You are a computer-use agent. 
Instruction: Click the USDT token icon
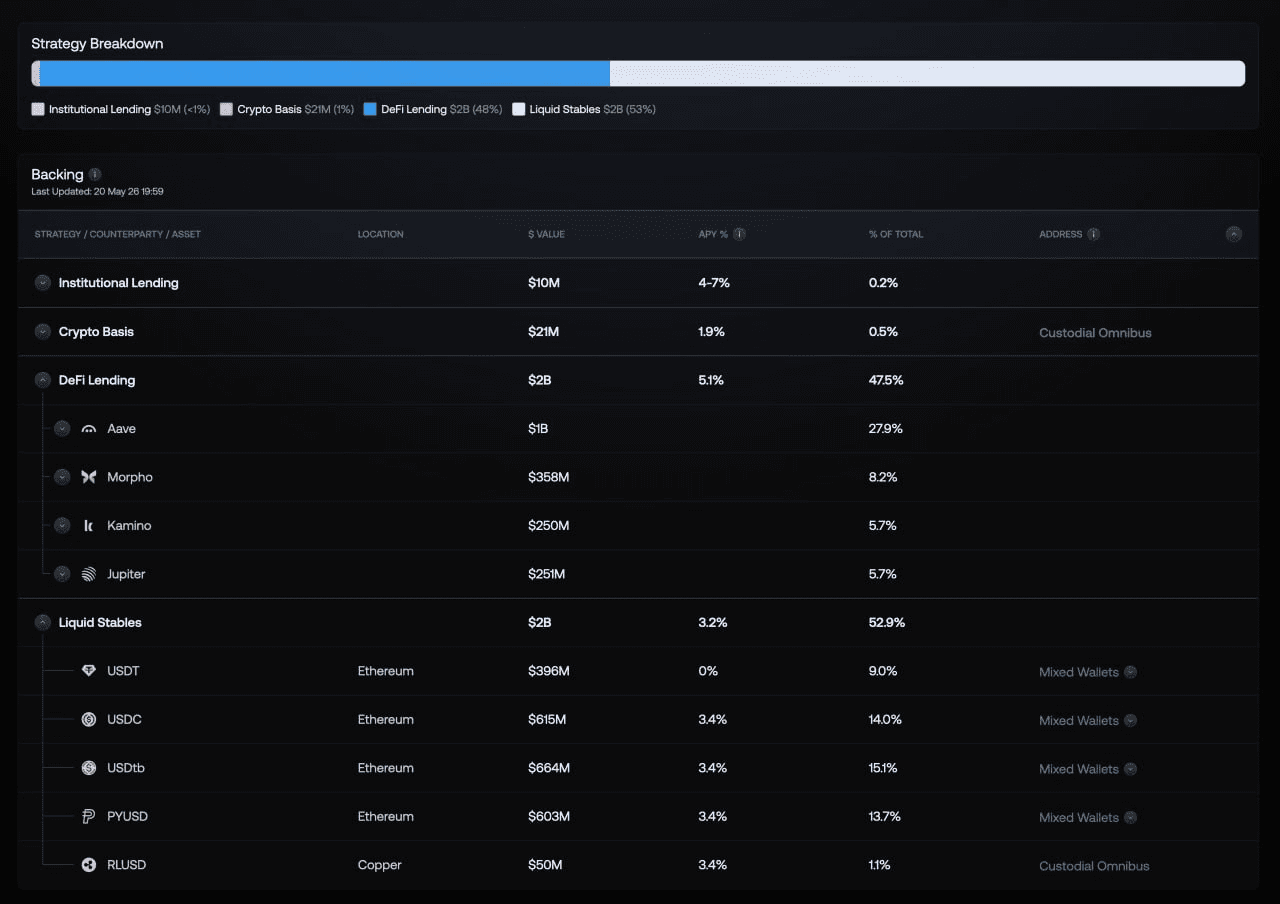click(89, 671)
